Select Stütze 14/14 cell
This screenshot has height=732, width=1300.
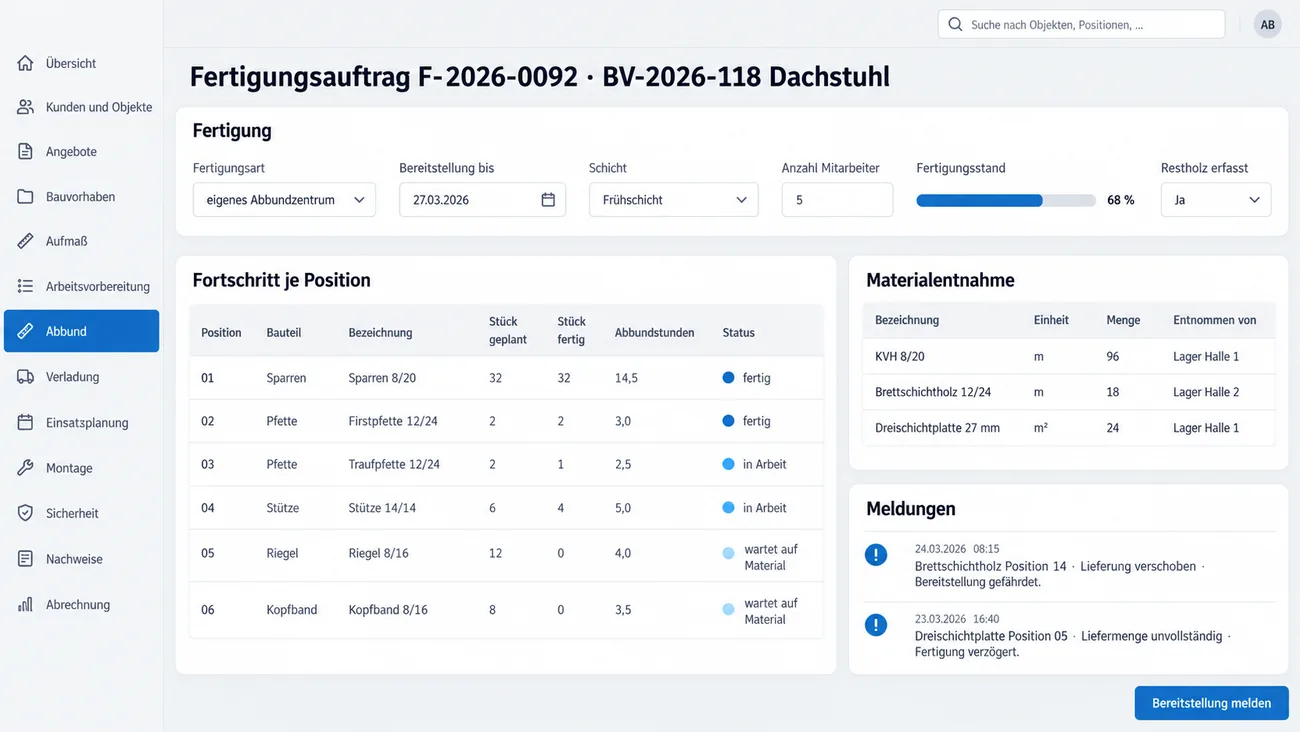tap(382, 508)
